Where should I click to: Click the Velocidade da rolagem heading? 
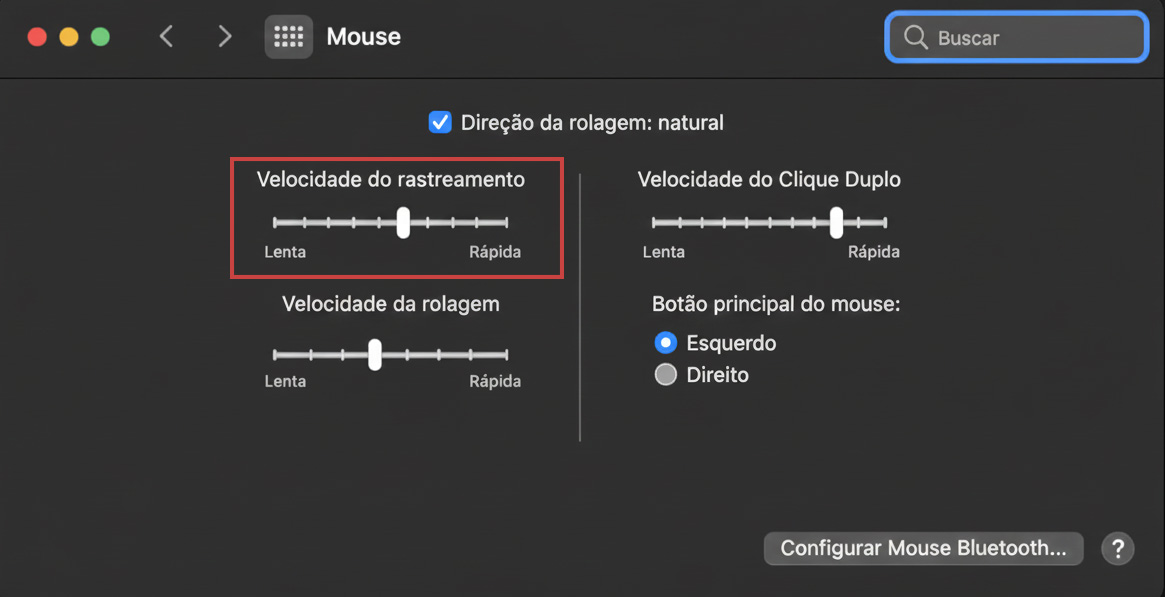tap(390, 304)
